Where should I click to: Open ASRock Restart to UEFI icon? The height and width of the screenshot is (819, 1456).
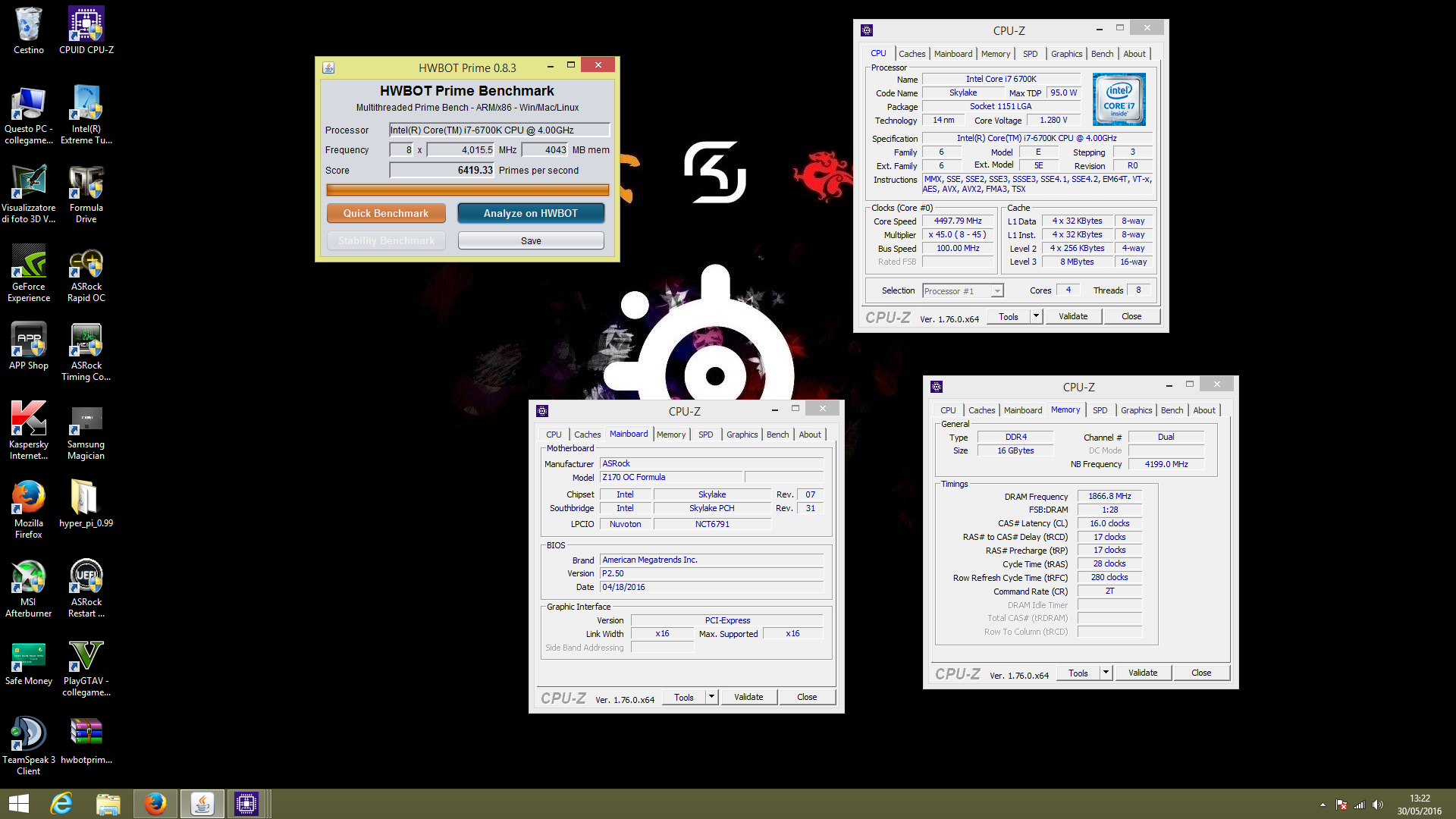86,588
